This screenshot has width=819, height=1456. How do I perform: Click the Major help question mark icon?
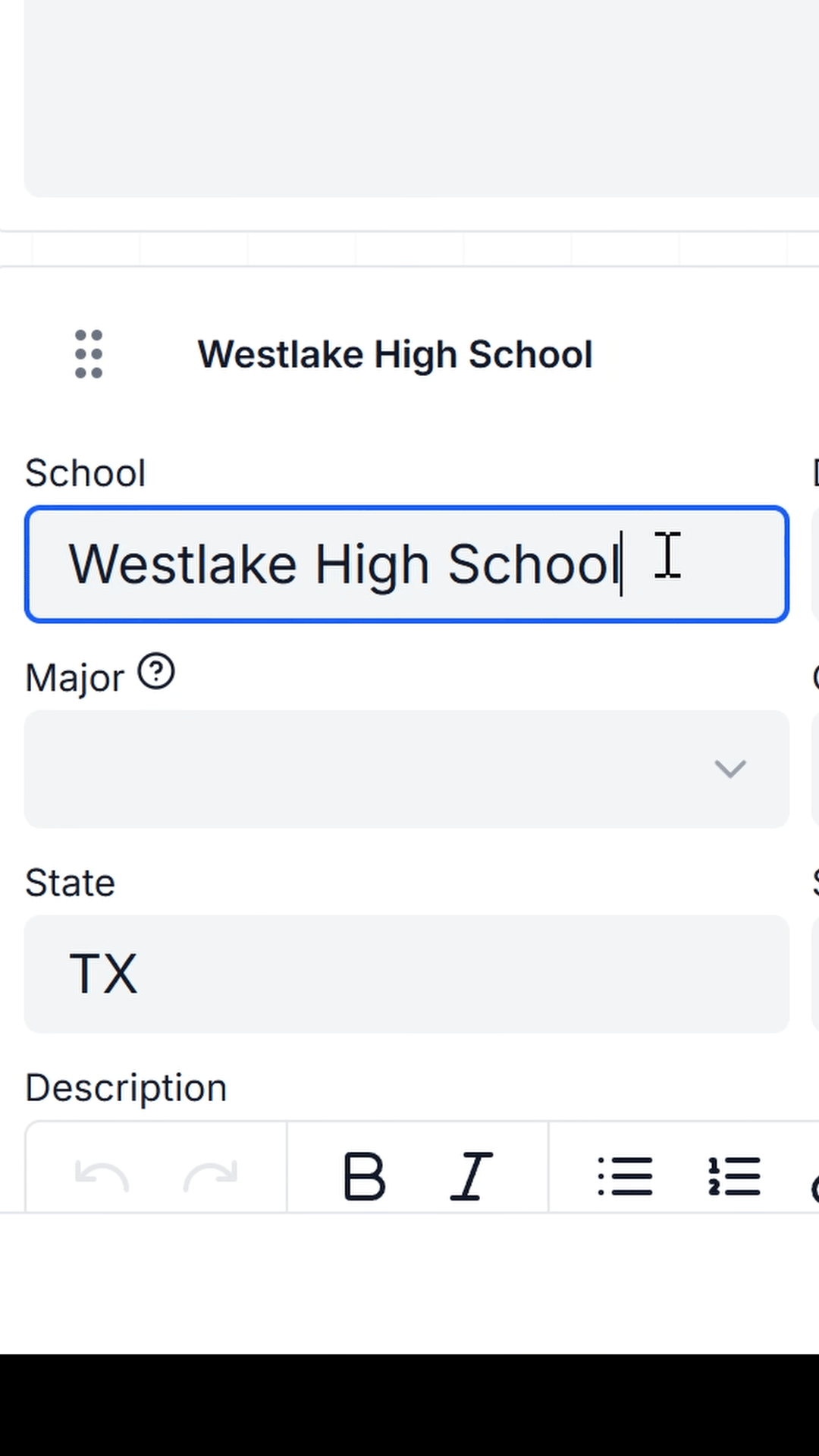[x=156, y=673]
